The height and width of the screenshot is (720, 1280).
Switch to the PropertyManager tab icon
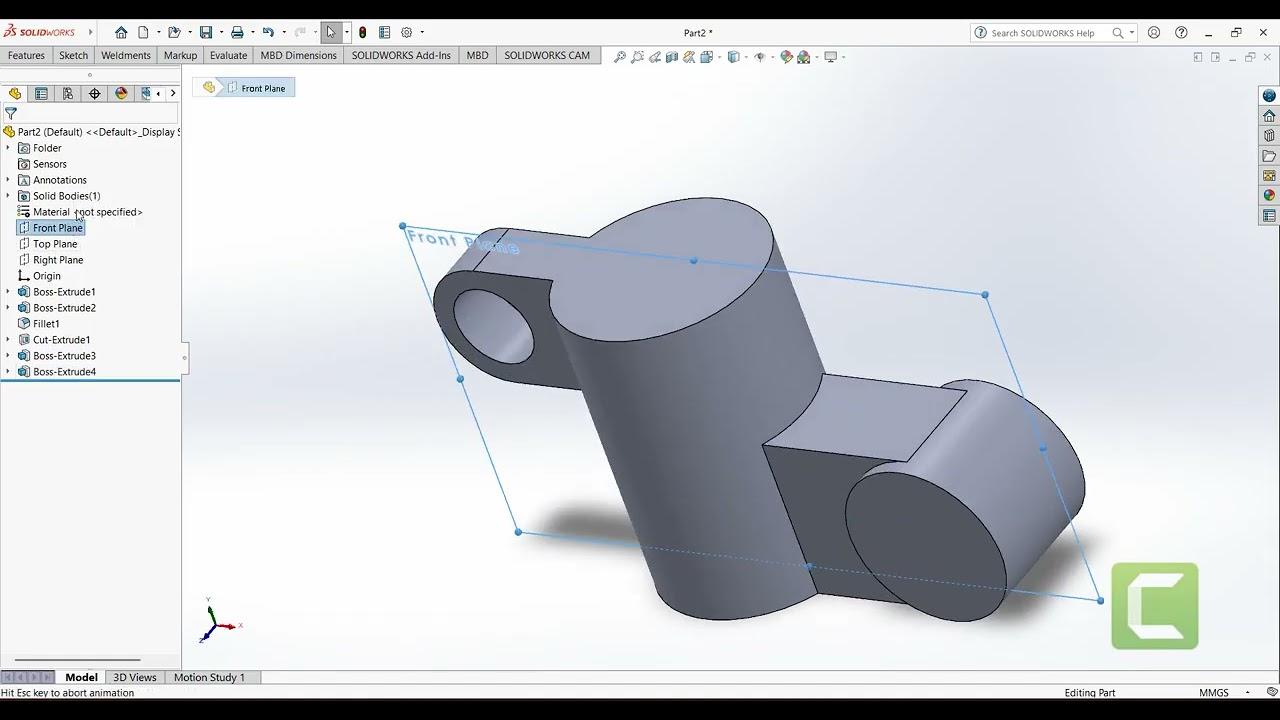point(41,93)
